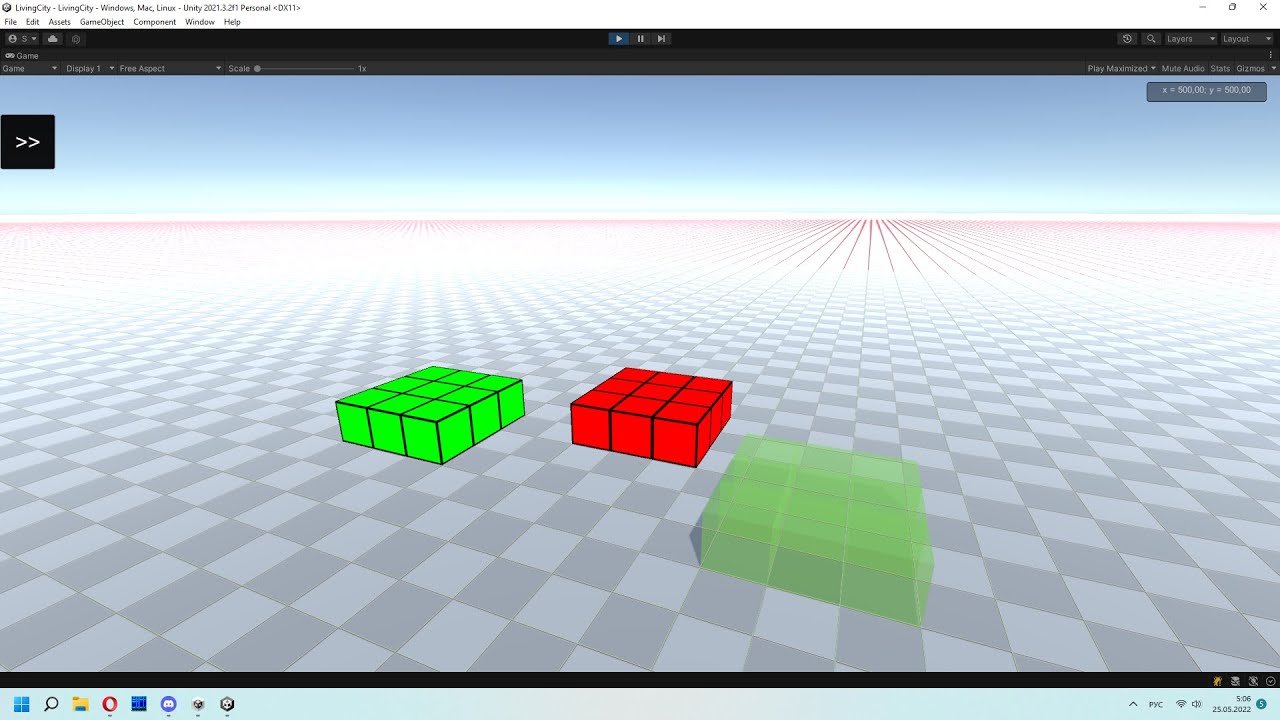Screen dimensions: 1280x720
Task: Click the status bar activity indicator icon
Action: 1270,681
